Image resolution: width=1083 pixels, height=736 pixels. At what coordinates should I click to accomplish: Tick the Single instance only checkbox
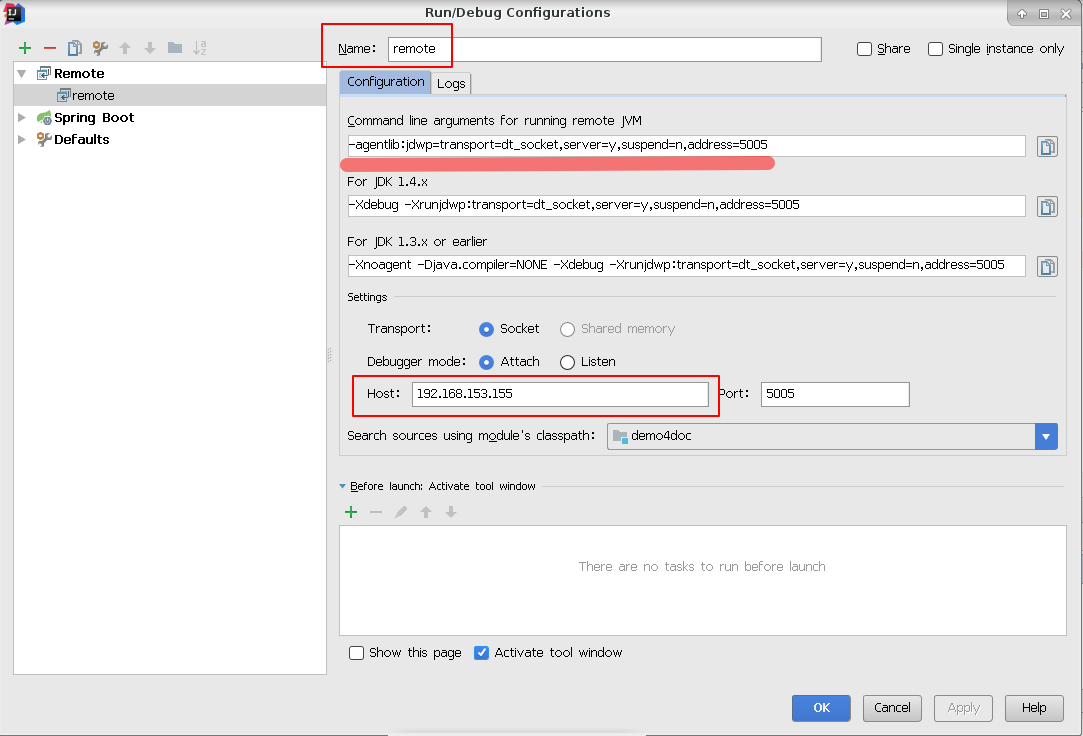pos(936,49)
